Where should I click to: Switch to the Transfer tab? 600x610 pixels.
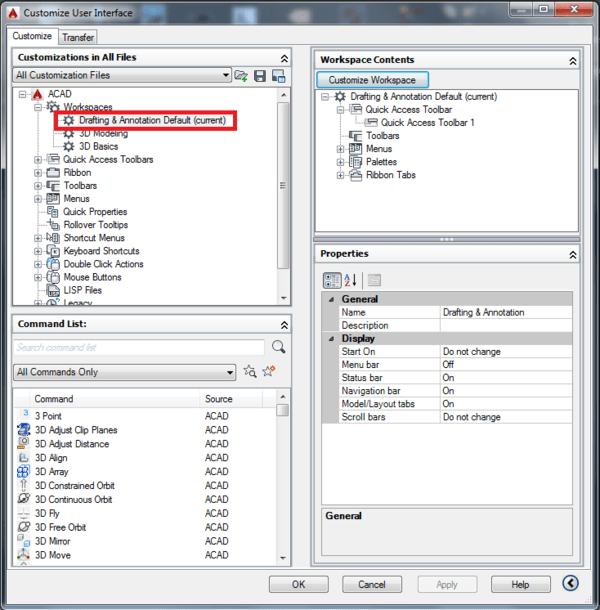click(78, 37)
